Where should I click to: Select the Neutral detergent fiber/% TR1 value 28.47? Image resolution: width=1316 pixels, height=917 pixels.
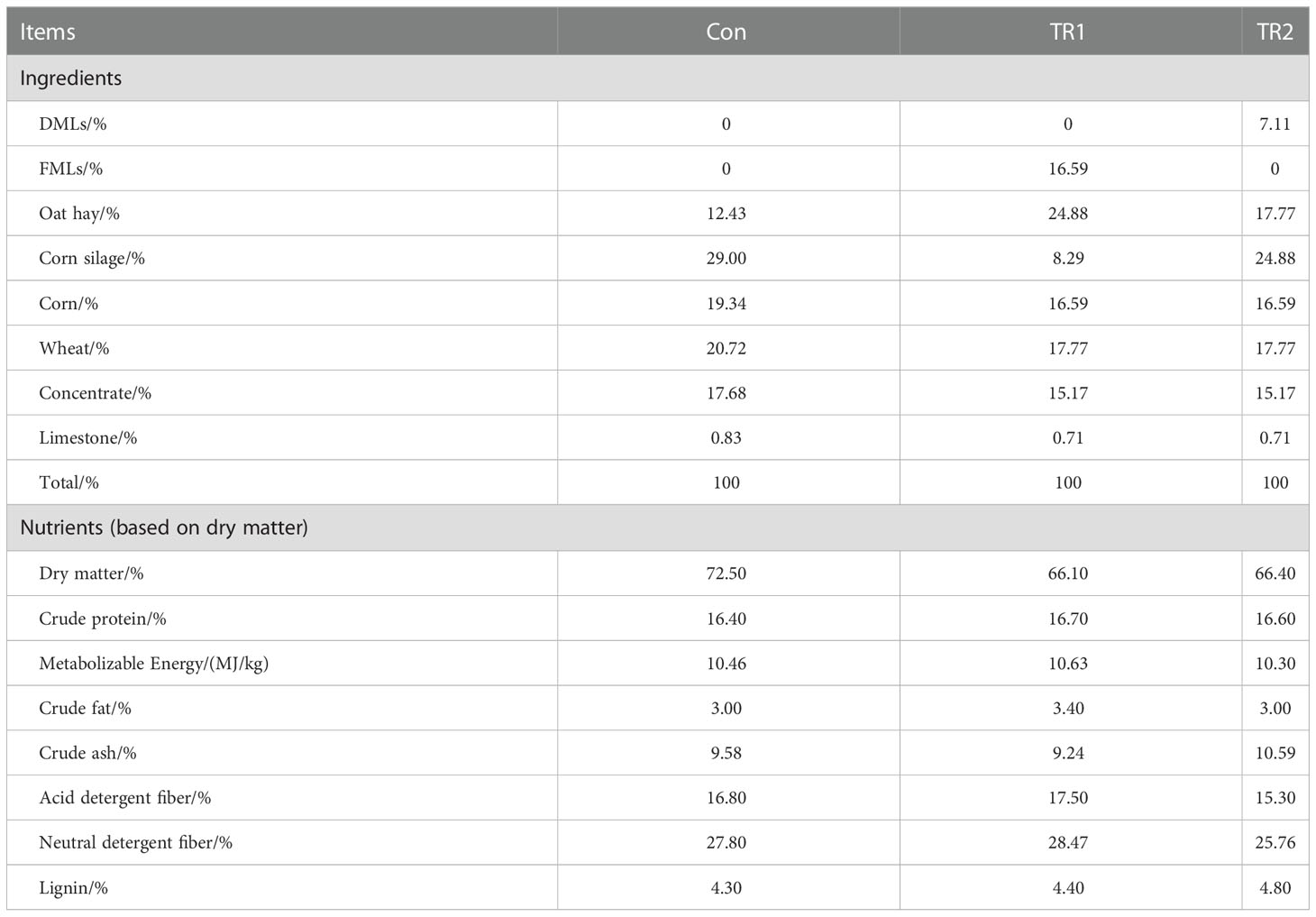[x=1068, y=843]
